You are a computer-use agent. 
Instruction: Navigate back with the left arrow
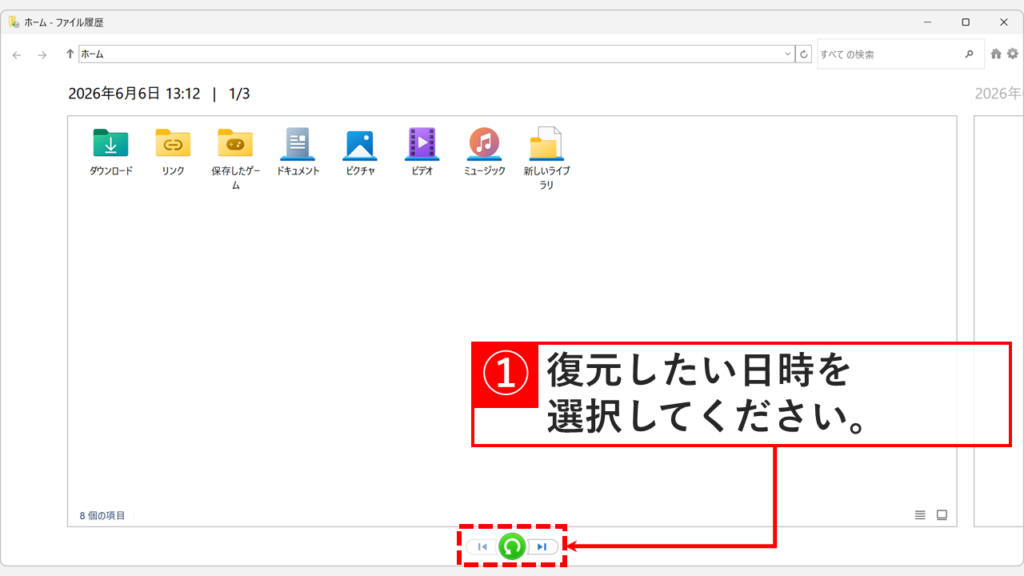17,55
